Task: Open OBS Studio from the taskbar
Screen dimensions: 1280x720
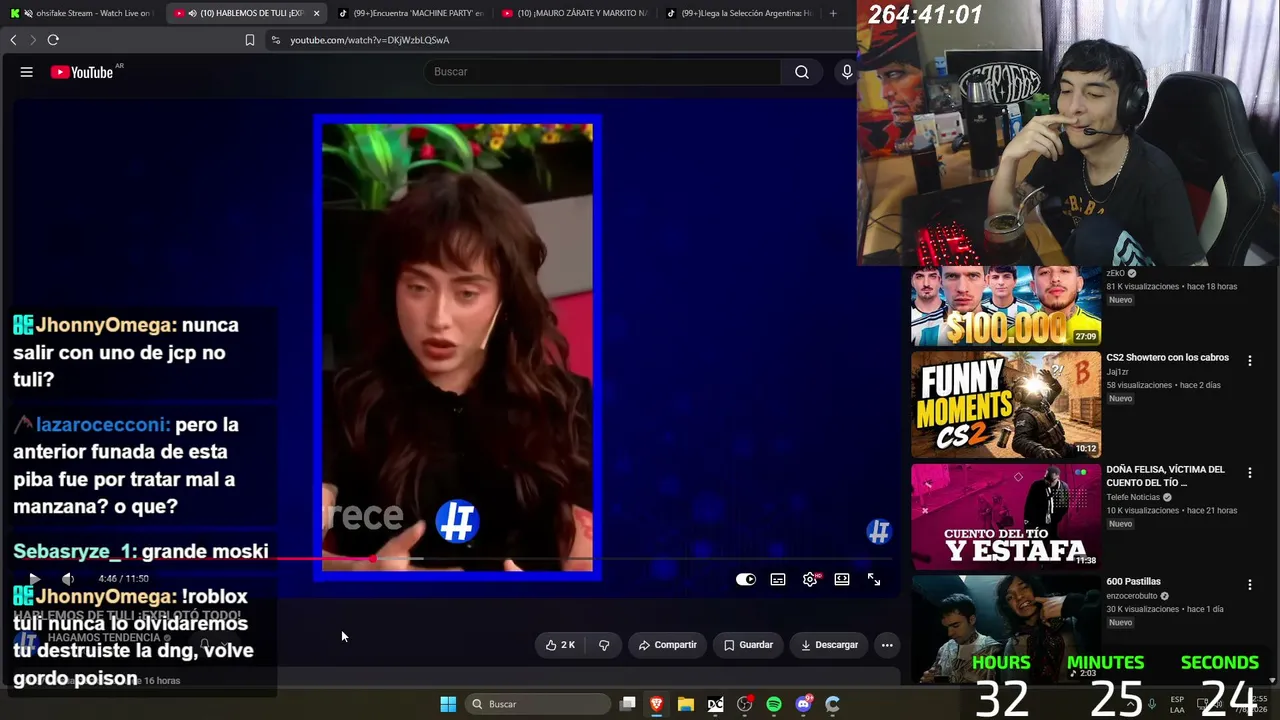Action: tap(744, 704)
